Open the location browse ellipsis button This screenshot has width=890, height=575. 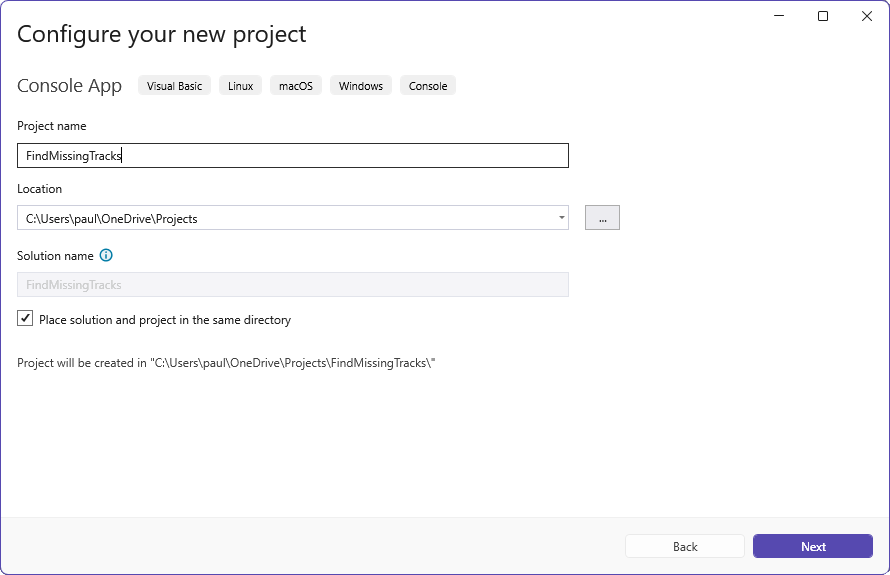pos(602,218)
